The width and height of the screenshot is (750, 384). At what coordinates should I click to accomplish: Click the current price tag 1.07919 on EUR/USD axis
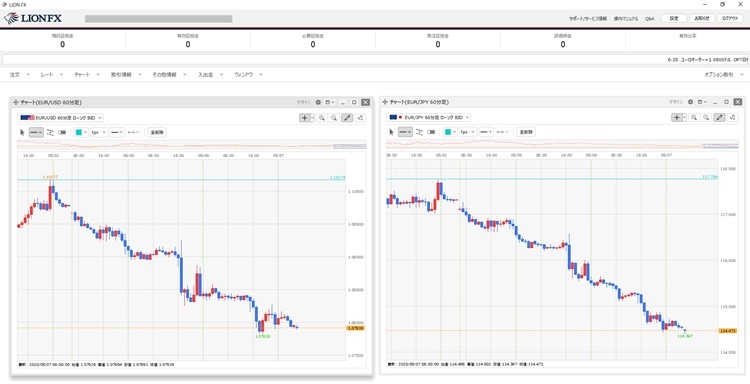point(355,329)
